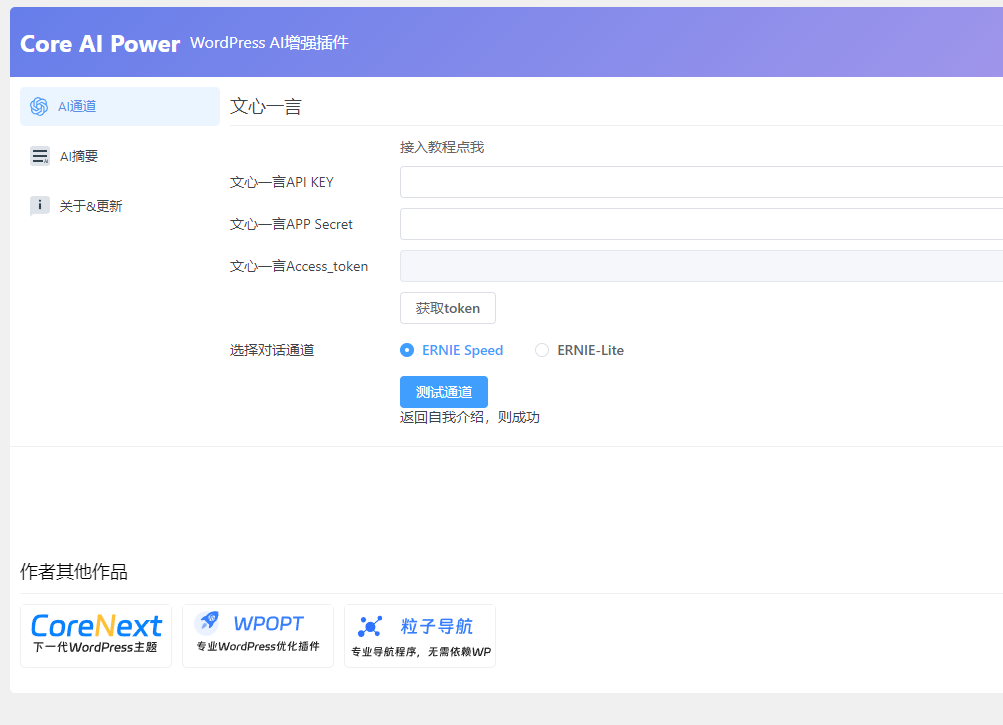Viewport: 1003px width, 725px height.
Task: Click the AI摘要 lines icon
Action: (40, 156)
